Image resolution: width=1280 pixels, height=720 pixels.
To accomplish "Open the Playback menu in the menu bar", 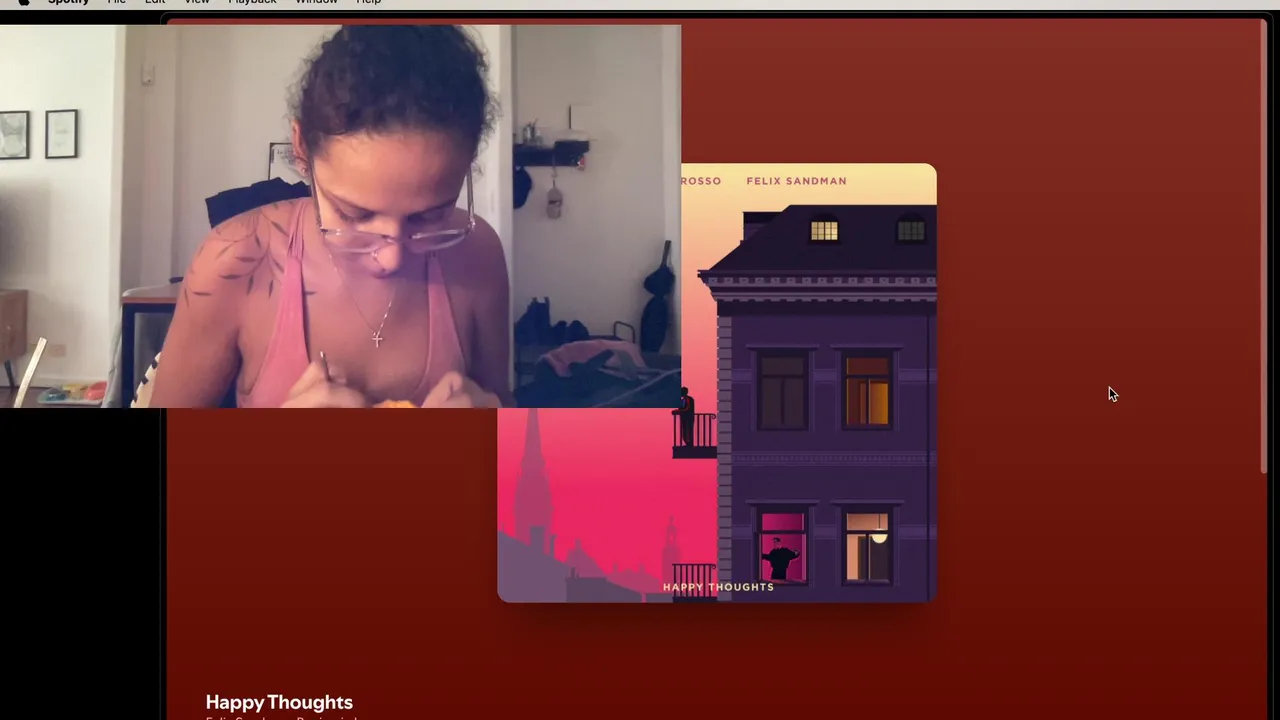I will (x=252, y=2).
